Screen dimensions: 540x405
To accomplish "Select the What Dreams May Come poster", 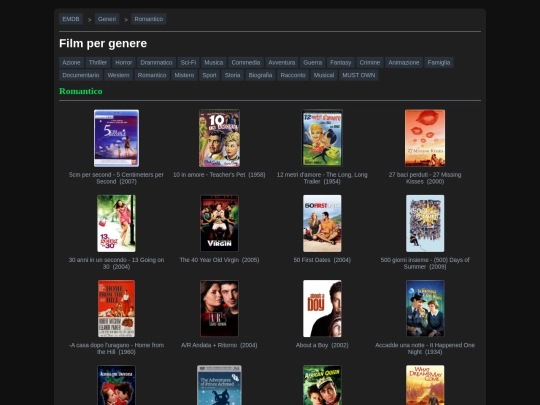I will [425, 385].
